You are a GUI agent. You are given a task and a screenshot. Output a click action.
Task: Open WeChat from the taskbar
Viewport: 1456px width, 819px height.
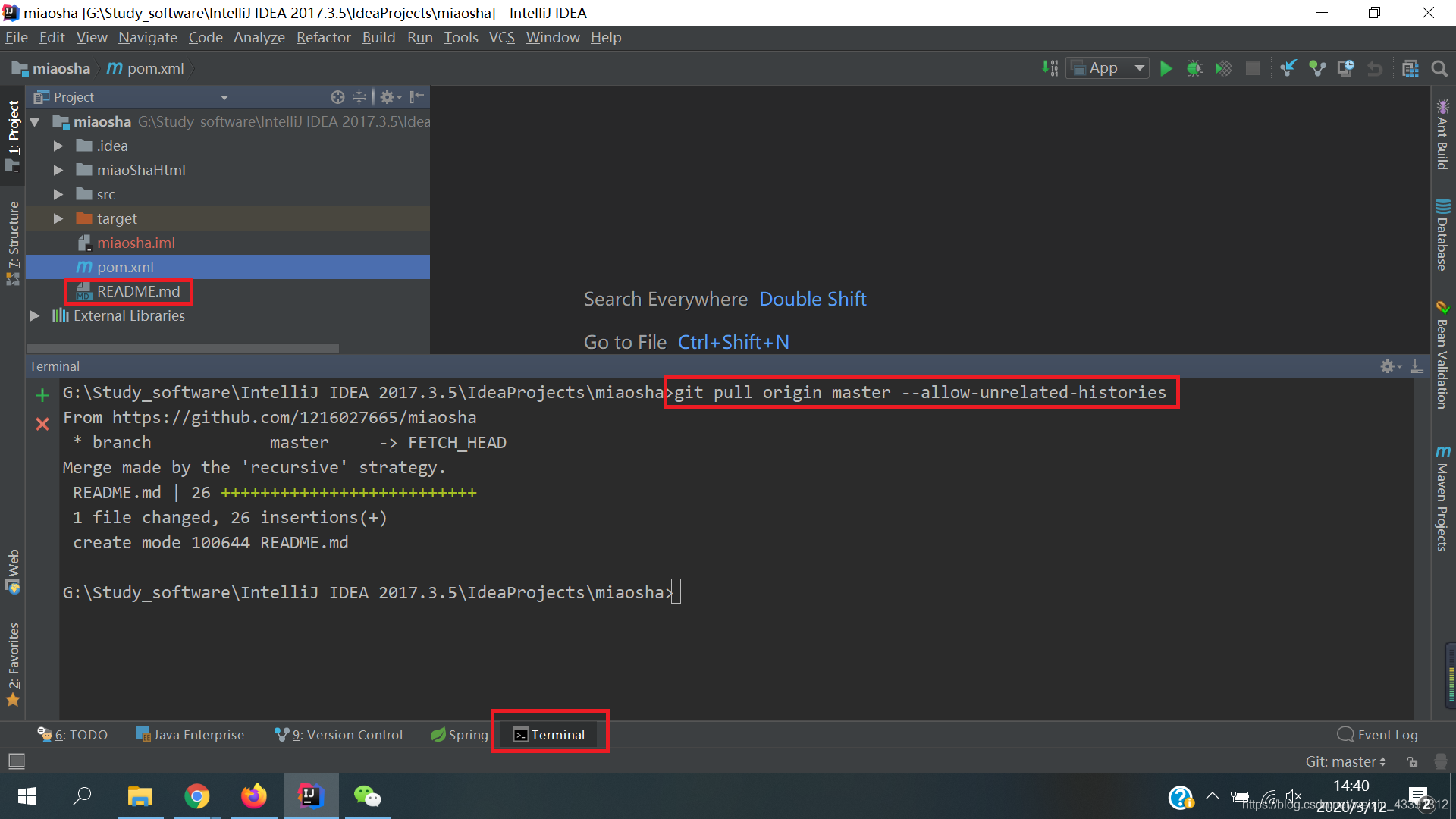(x=368, y=796)
